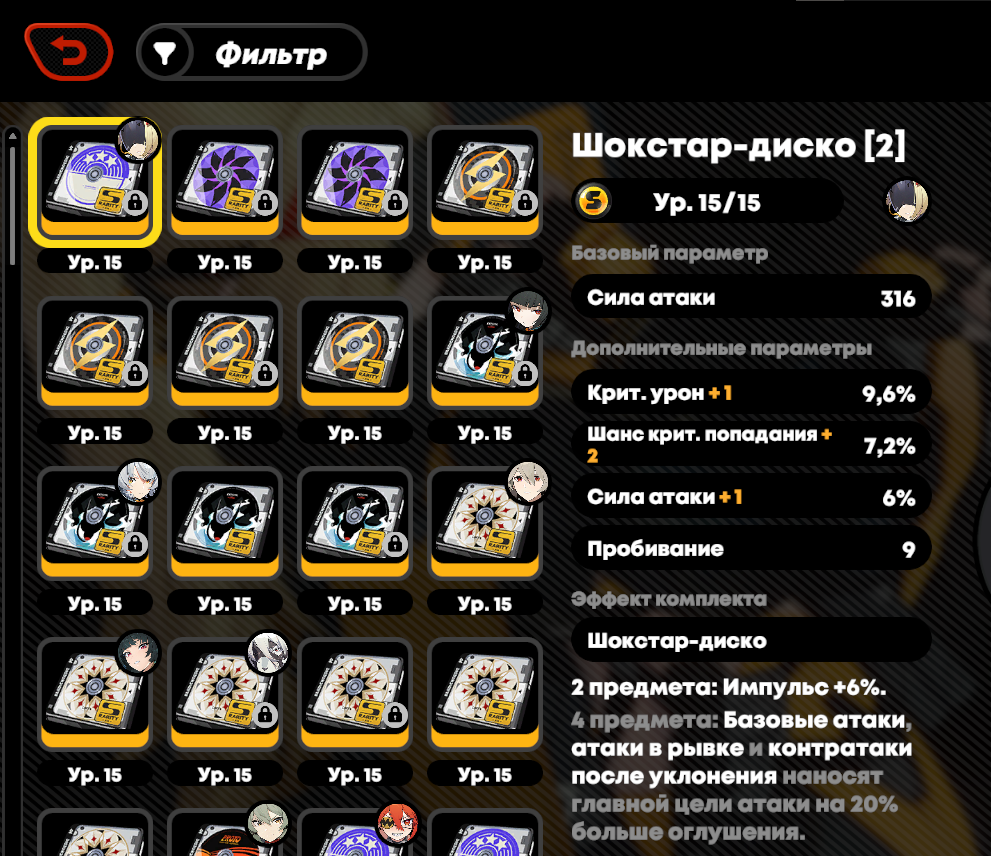Click grey-haired character avatar on cream flower disc
This screenshot has height=856, width=991.
268,652
